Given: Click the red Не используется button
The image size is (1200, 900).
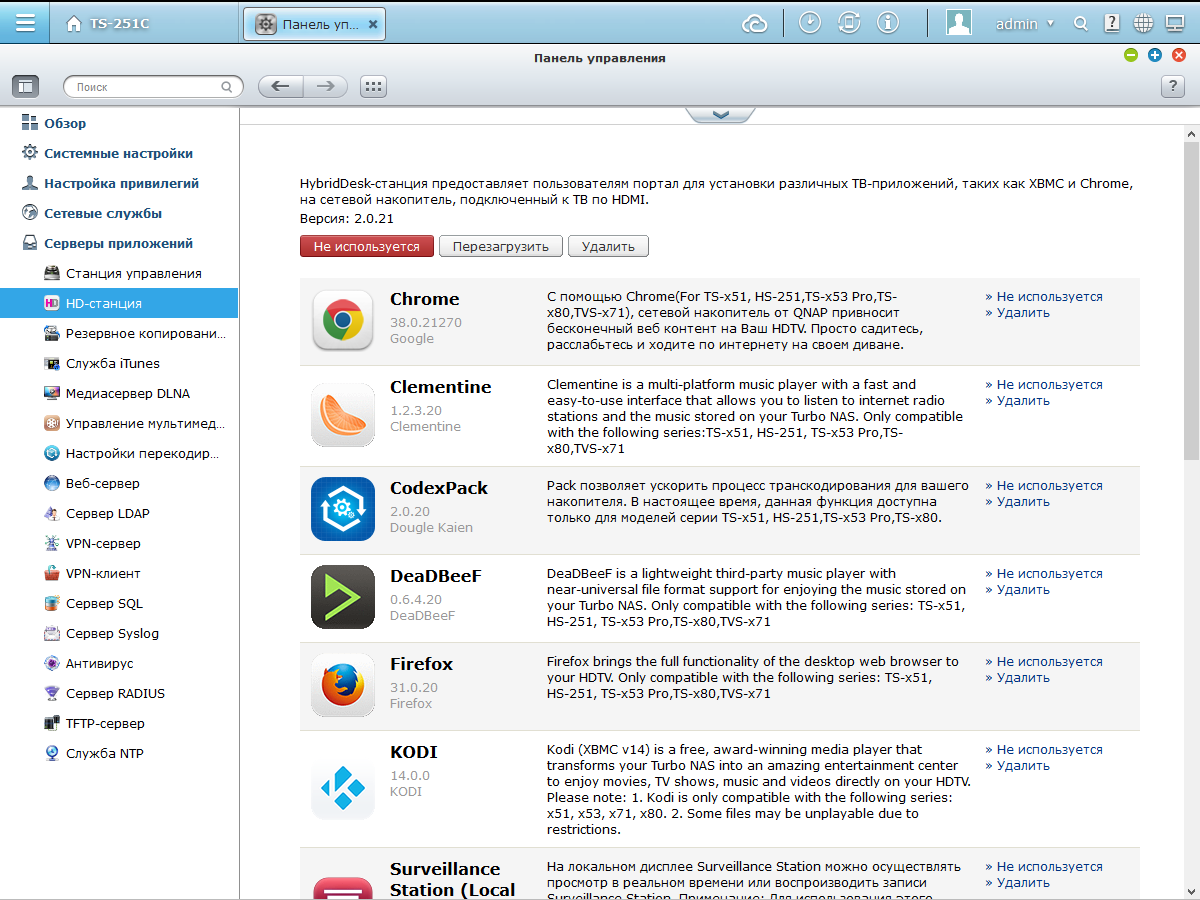Looking at the screenshot, I should pos(367,246).
